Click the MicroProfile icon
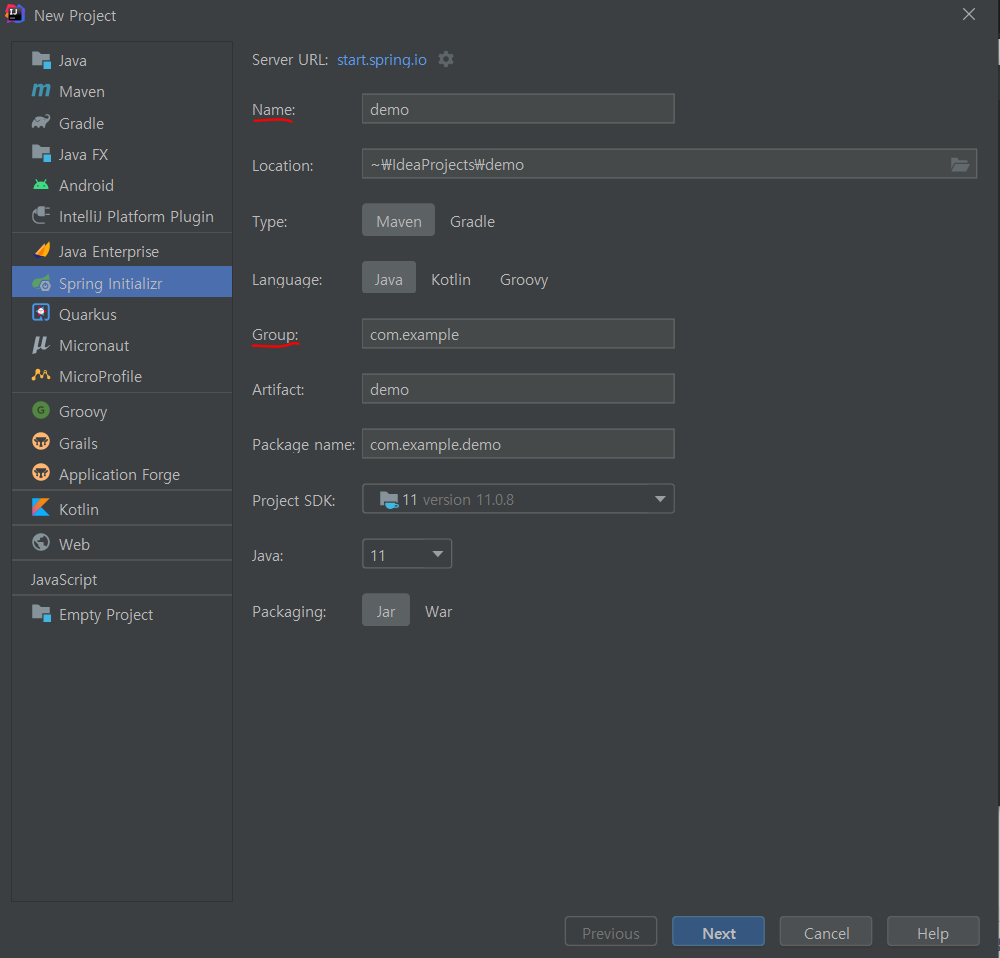This screenshot has width=1000, height=958. pos(41,375)
